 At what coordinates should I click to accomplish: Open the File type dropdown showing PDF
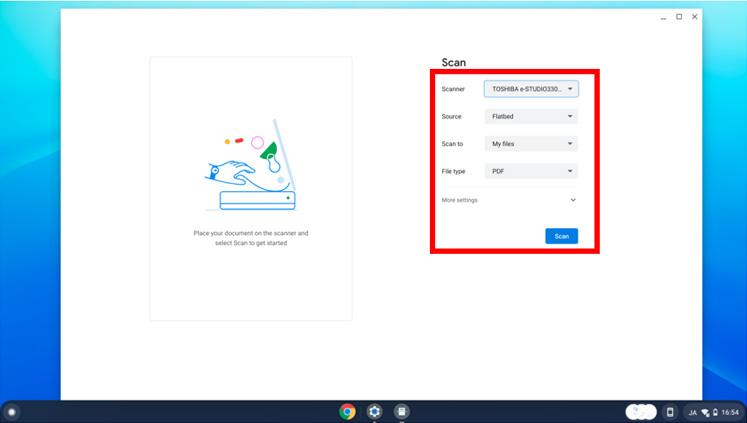(531, 171)
